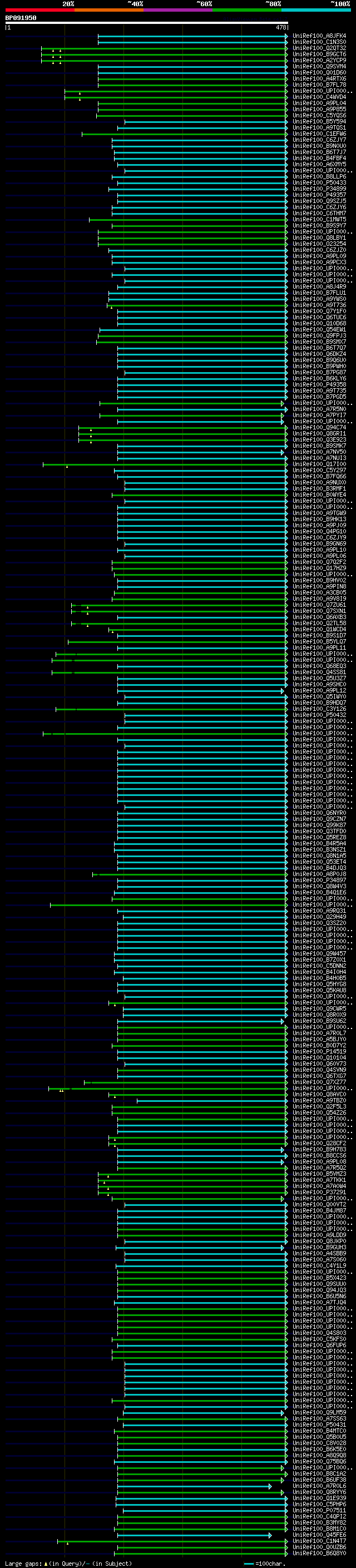Select hit label UniRef100_P37291
The image size is (356, 1568).
point(319,1192)
